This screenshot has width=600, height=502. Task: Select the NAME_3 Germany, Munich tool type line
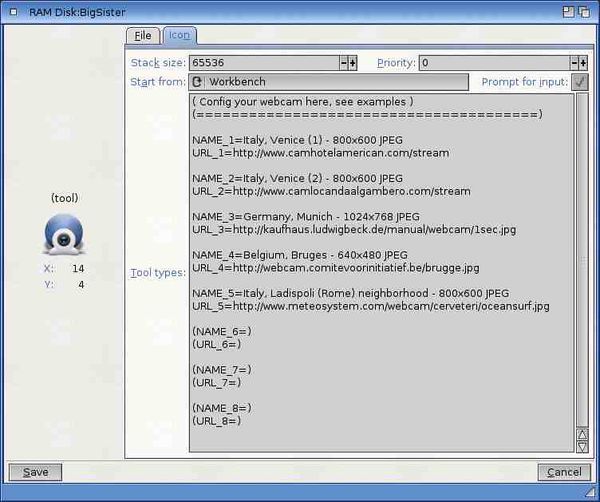coord(306,216)
